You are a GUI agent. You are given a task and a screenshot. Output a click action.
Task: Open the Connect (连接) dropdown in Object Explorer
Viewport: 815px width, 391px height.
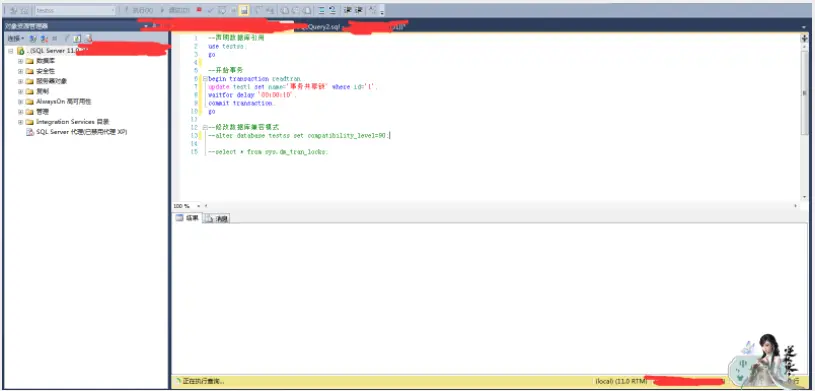coord(16,39)
